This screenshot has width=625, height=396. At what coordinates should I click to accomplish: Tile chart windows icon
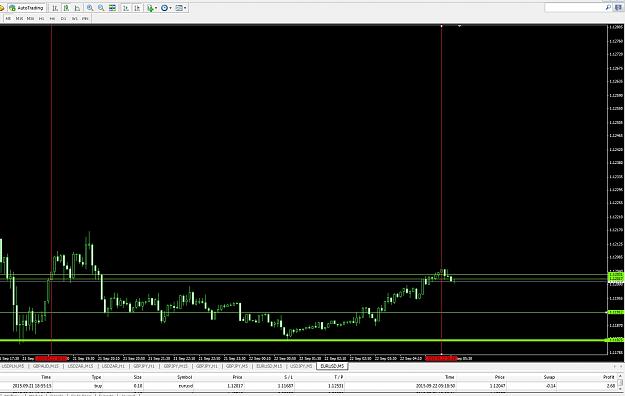112,8
